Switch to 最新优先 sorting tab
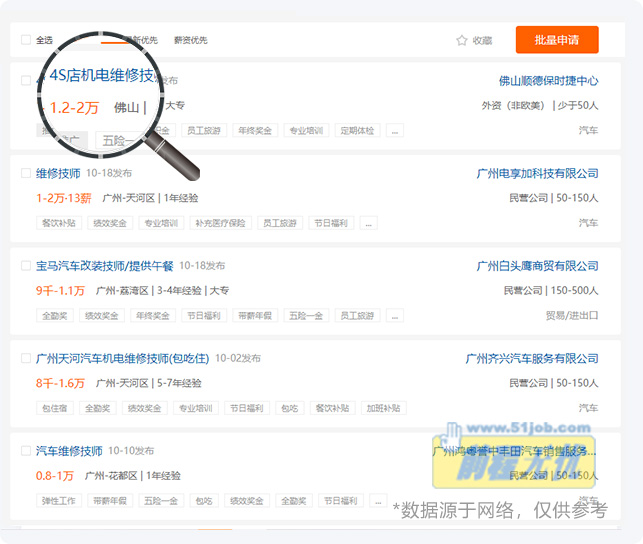This screenshot has width=643, height=544. (x=139, y=41)
